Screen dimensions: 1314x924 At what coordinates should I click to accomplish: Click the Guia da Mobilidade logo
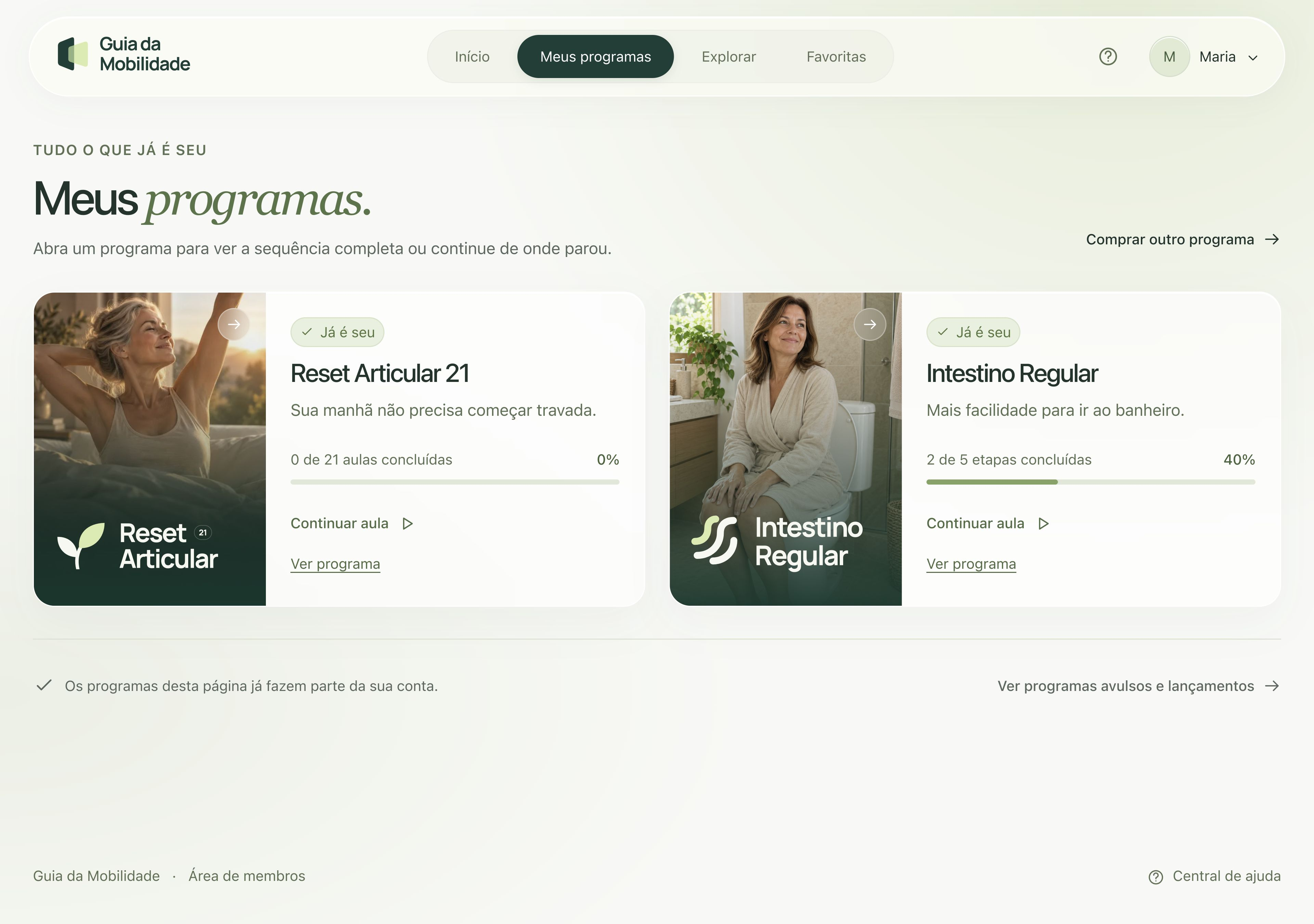tap(124, 54)
